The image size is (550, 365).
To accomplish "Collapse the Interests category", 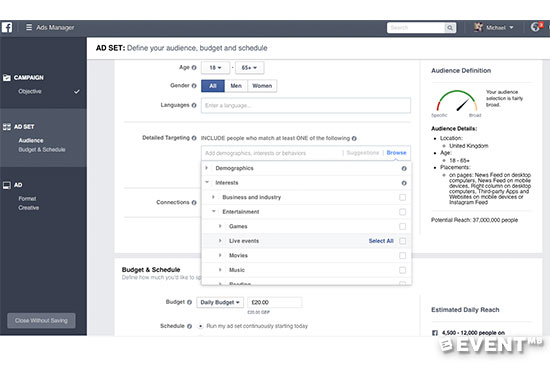I will click(x=207, y=182).
